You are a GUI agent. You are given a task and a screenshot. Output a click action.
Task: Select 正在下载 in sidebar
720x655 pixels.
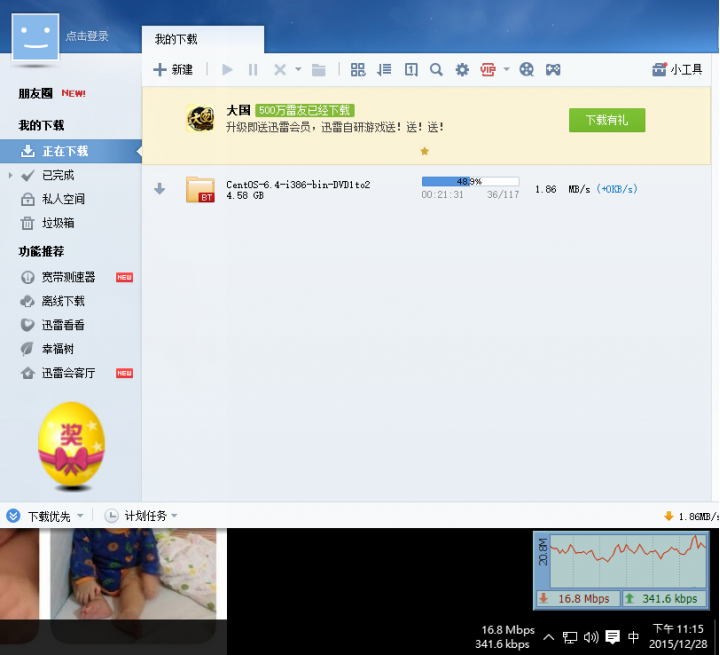pos(71,151)
